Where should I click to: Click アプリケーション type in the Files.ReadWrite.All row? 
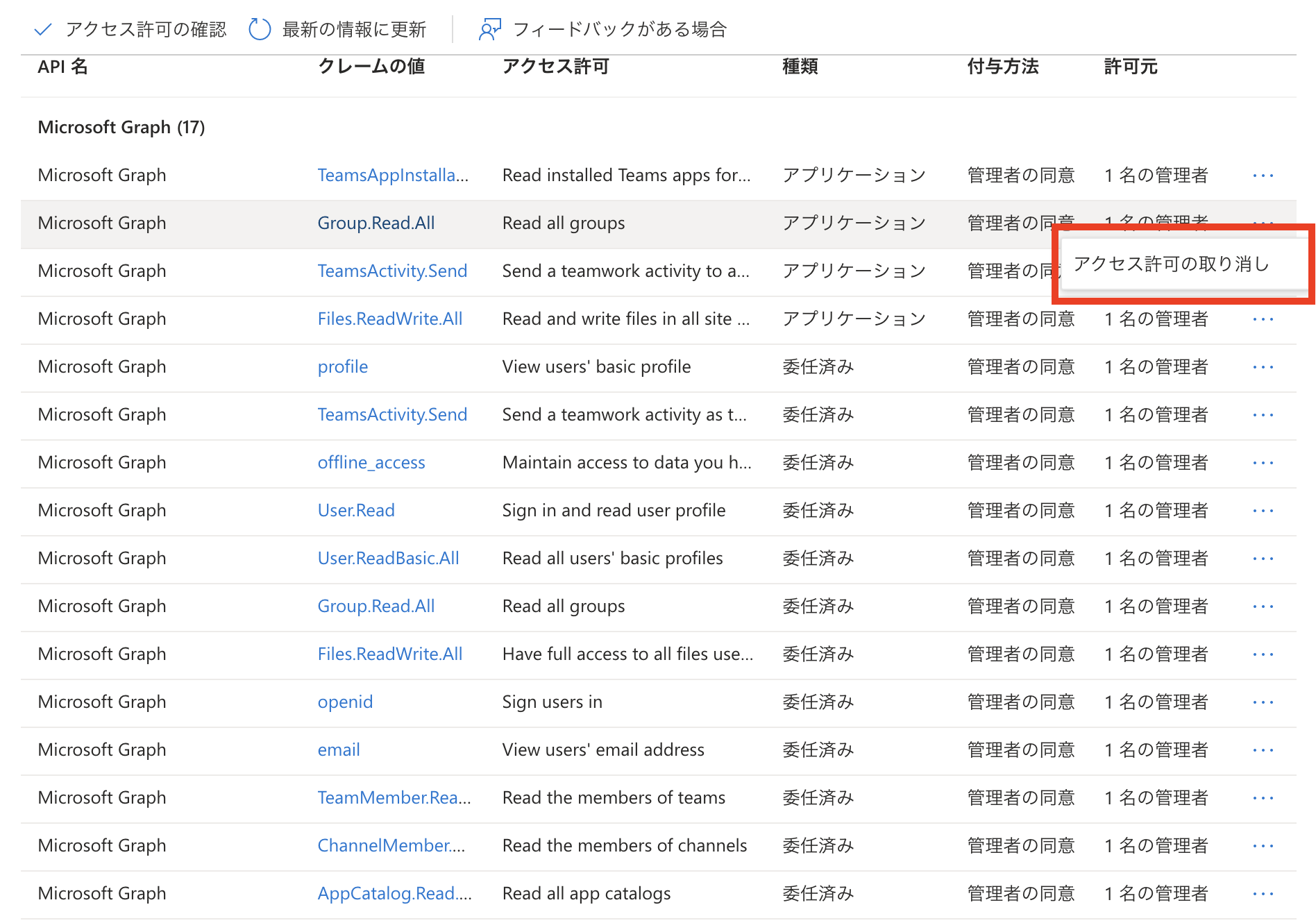(854, 319)
